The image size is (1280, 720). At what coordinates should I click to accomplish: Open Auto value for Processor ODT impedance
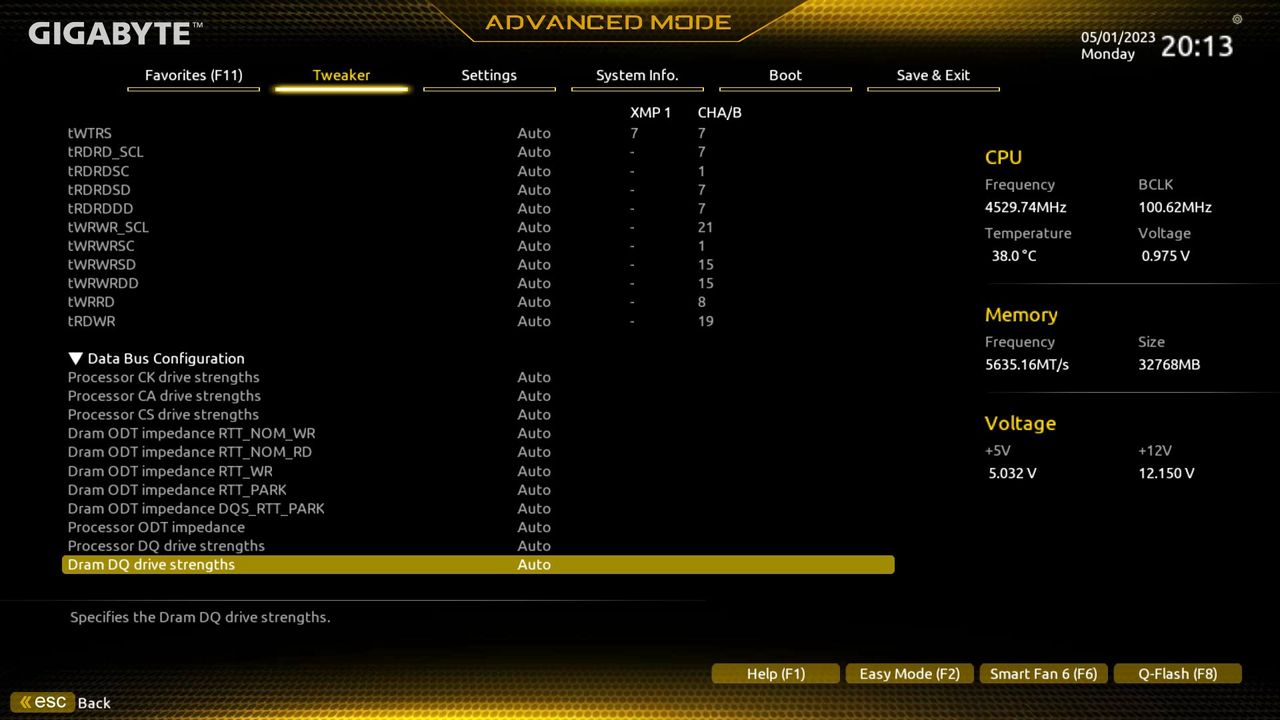534,527
